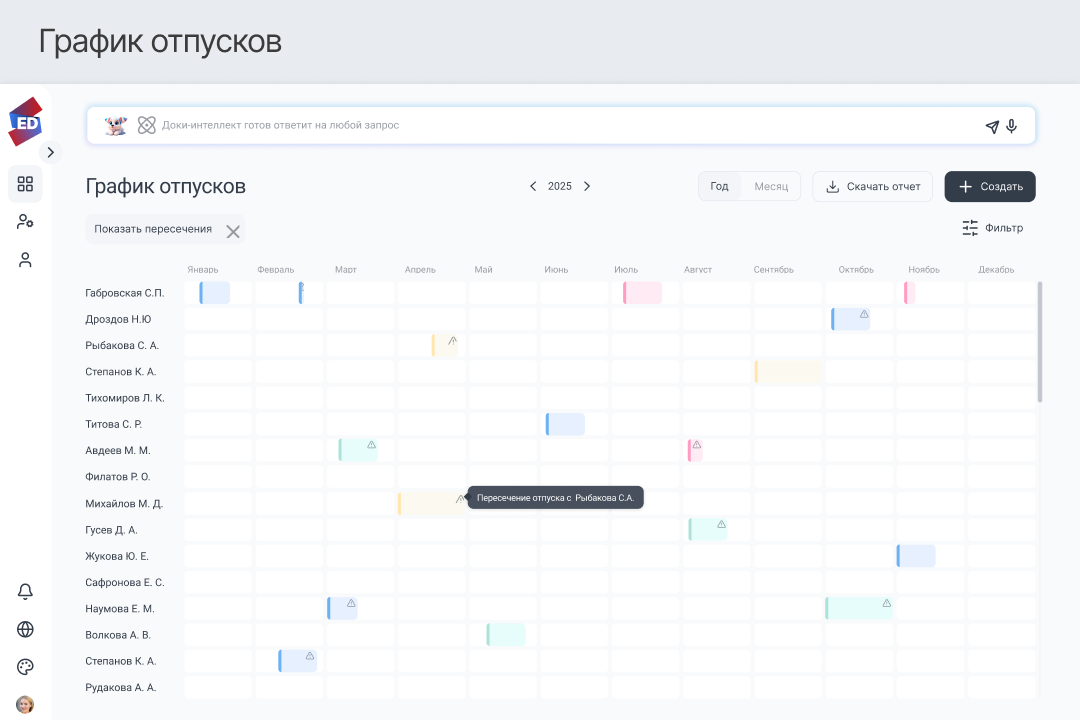Click the profile person icon in sidebar
The image size is (1080, 720).
26,260
